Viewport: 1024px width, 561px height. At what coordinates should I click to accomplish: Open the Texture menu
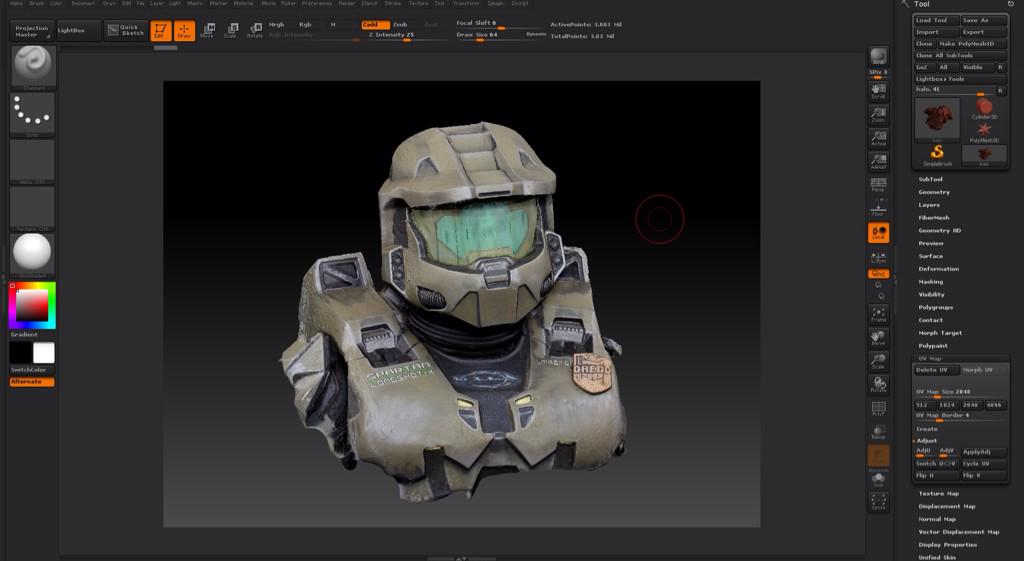click(x=418, y=3)
